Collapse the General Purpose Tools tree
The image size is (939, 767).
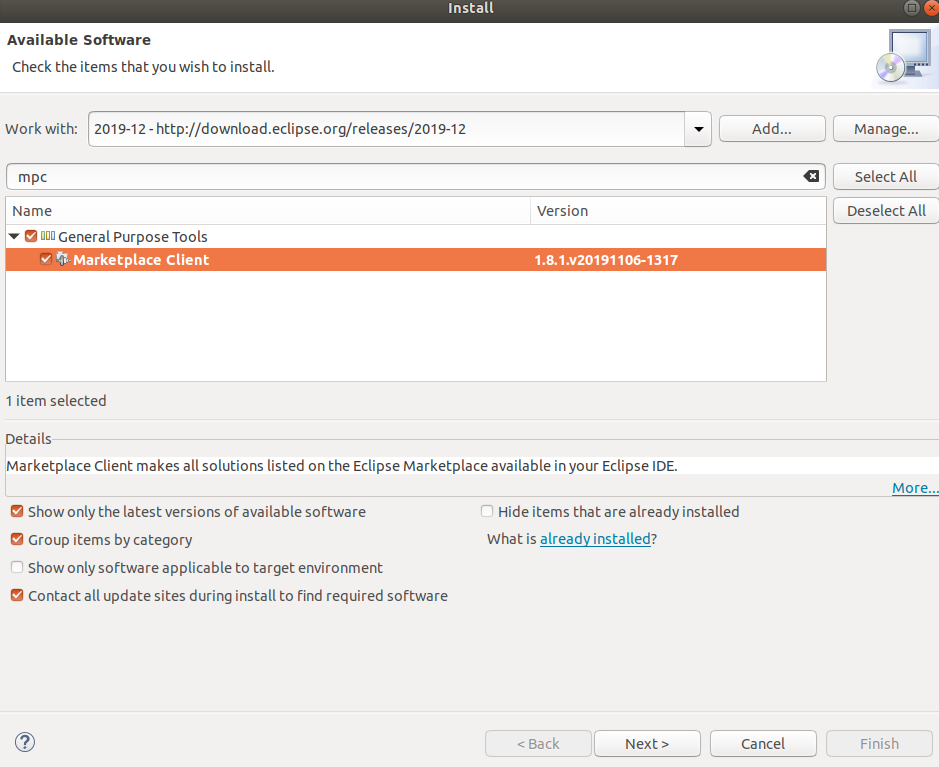tap(13, 236)
